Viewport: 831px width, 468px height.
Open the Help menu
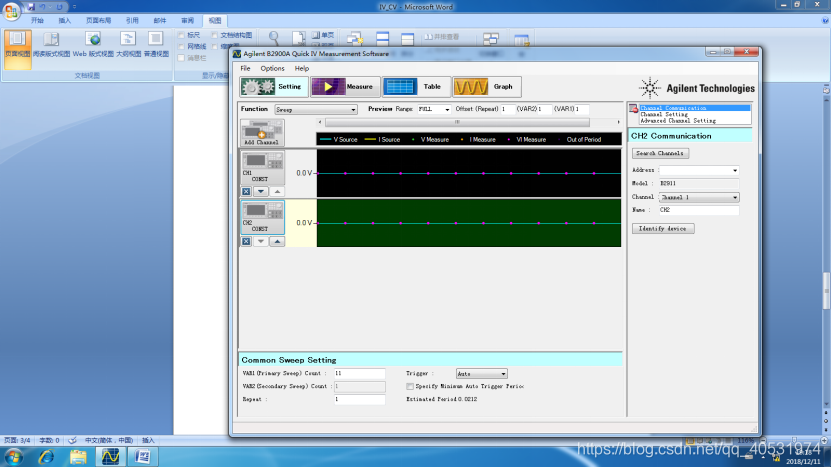[x=302, y=68]
